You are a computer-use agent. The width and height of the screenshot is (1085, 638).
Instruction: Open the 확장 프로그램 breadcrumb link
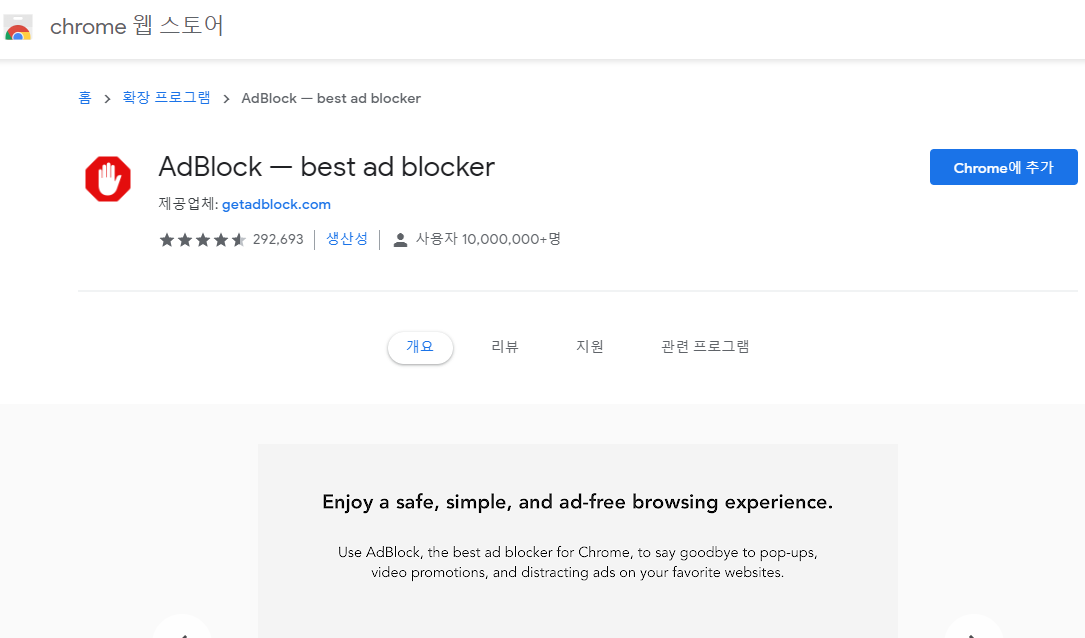coord(167,98)
